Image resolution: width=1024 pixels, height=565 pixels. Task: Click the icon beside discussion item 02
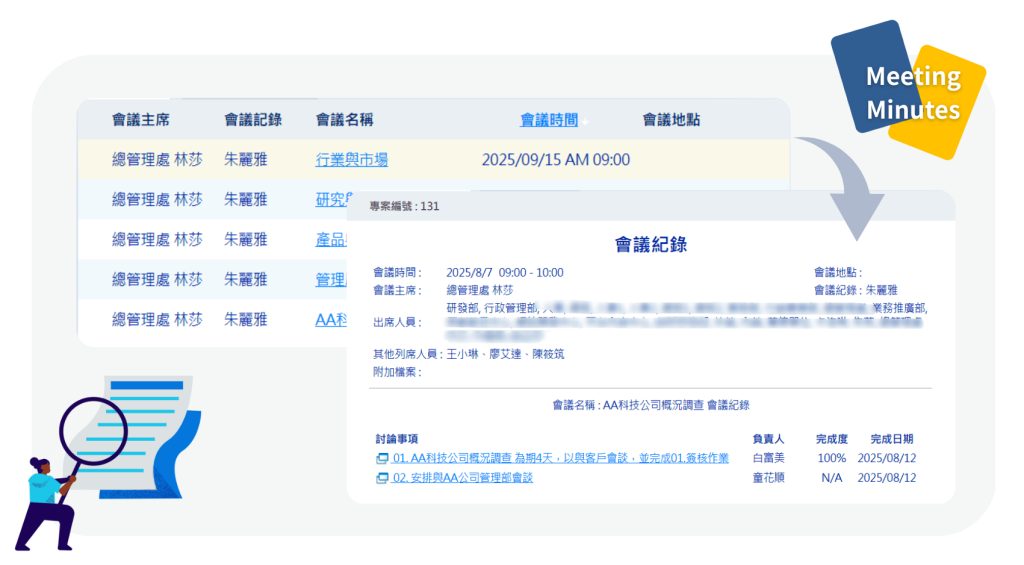point(381,478)
